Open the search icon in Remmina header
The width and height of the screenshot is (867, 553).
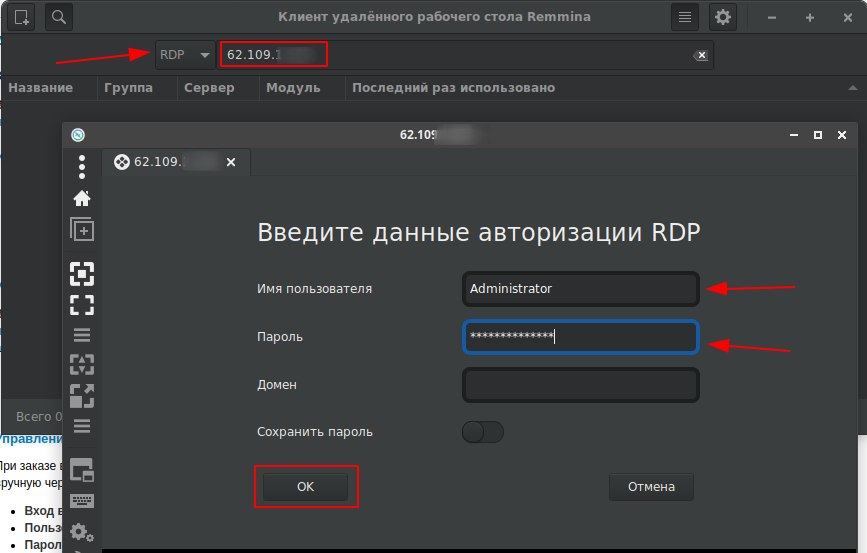tap(59, 17)
